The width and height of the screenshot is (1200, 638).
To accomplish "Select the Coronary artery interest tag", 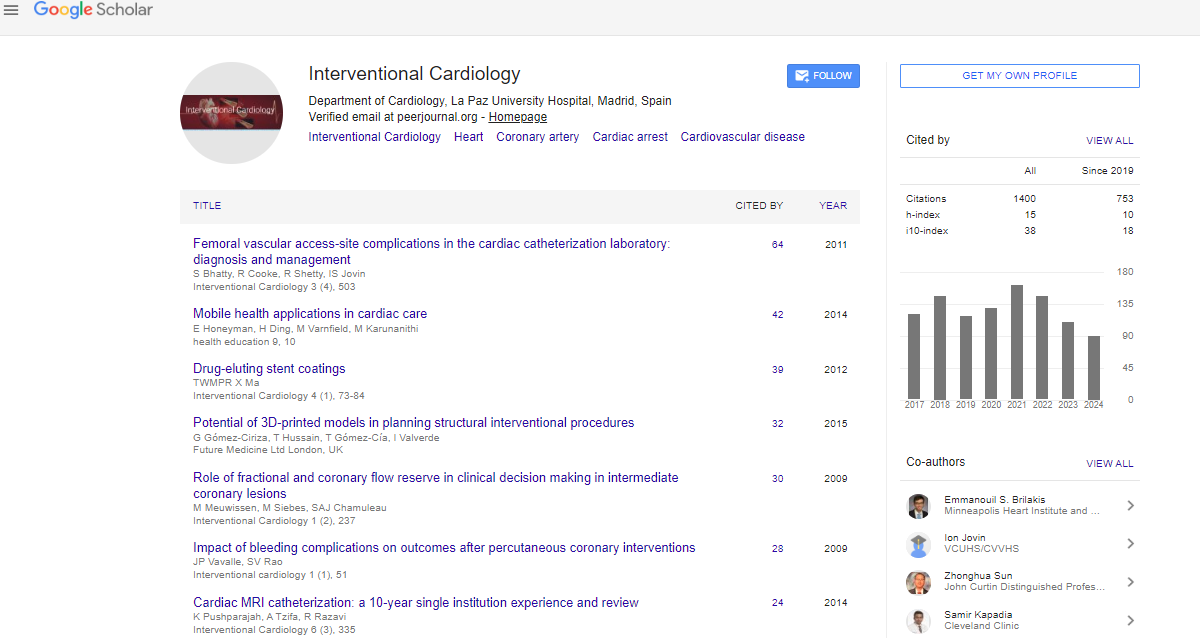I will (537, 137).
